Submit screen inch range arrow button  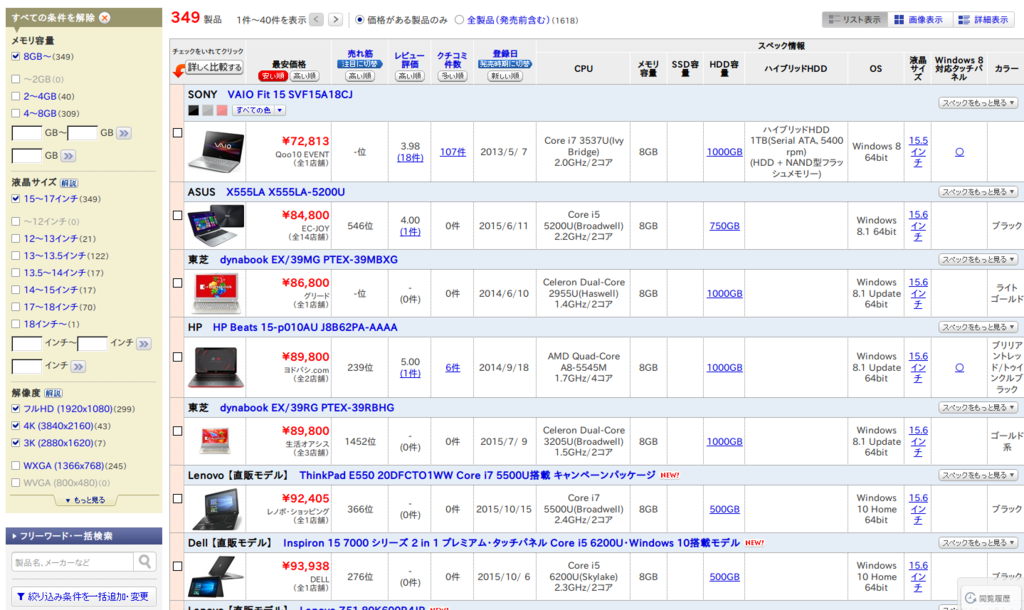(144, 344)
